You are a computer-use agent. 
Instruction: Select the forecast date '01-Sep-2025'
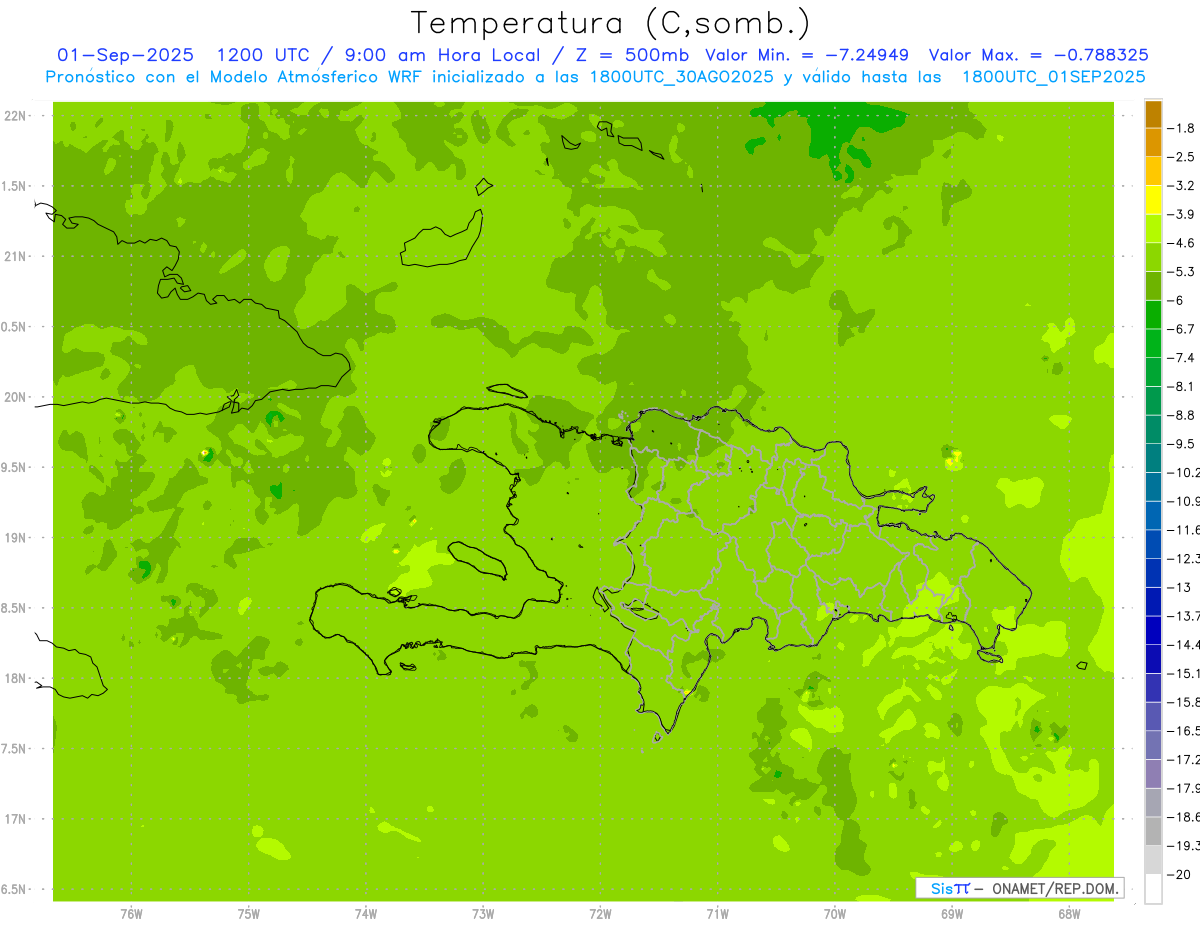pyautogui.click(x=125, y=55)
